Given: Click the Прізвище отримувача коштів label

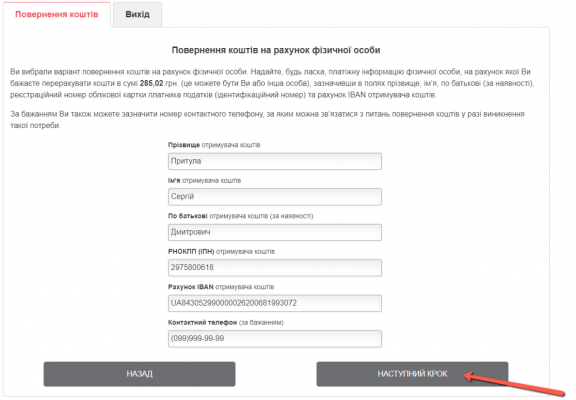Looking at the screenshot, I should pos(214,145).
